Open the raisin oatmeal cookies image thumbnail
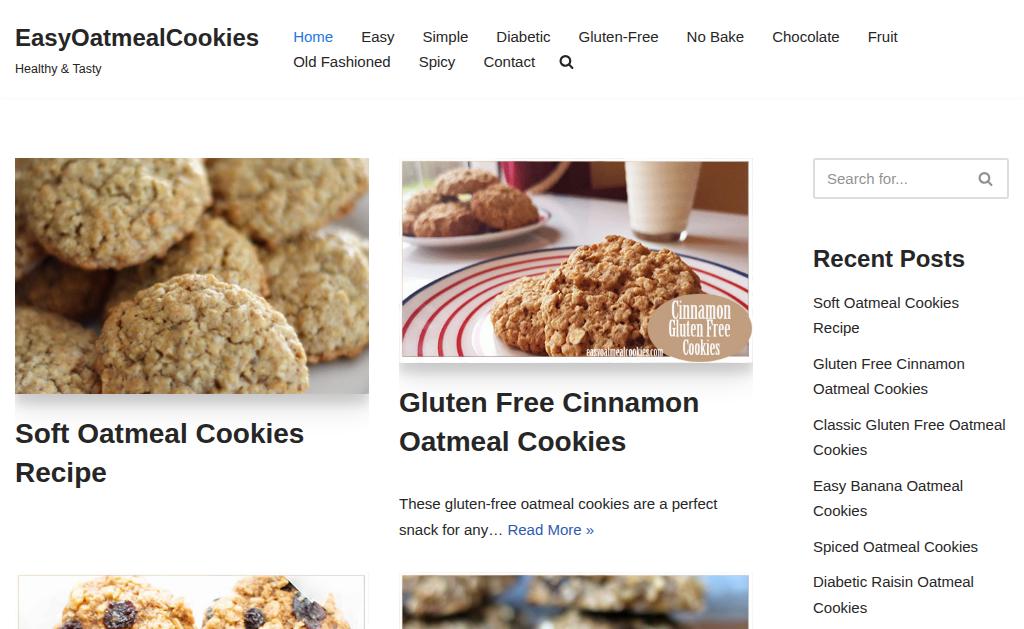1024x629 pixels. tap(191, 602)
